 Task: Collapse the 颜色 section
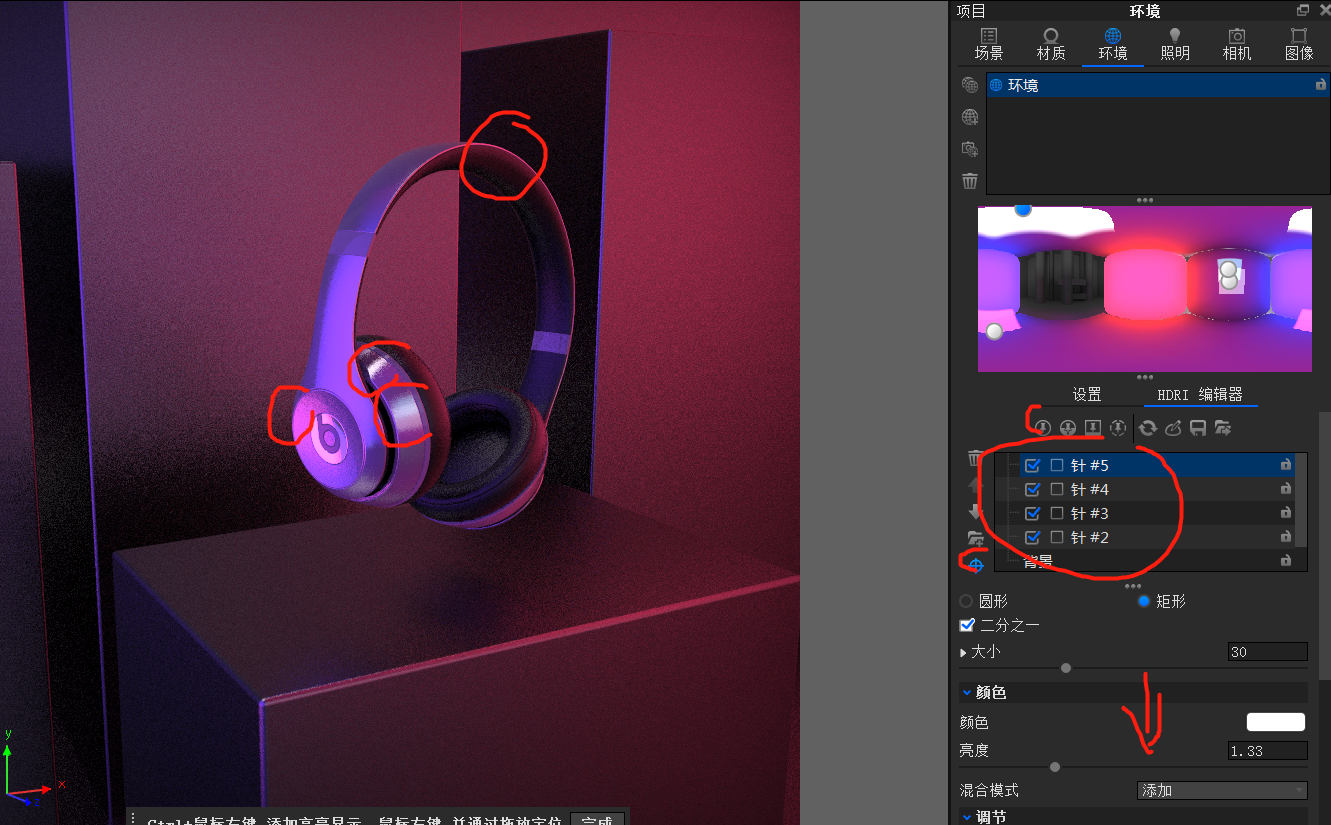[967, 692]
